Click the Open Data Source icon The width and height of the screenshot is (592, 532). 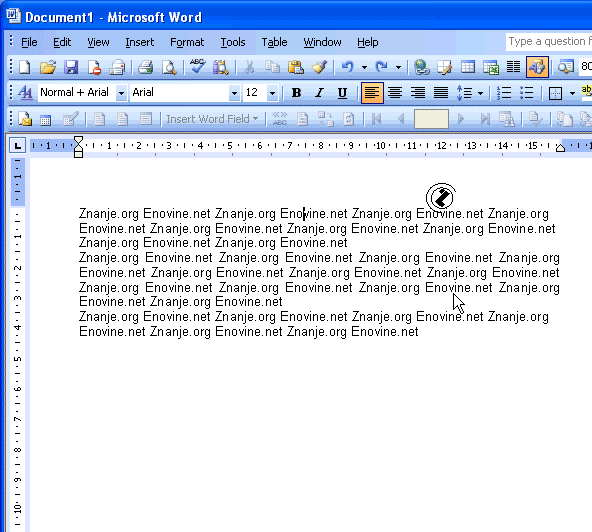pyautogui.click(x=46, y=119)
